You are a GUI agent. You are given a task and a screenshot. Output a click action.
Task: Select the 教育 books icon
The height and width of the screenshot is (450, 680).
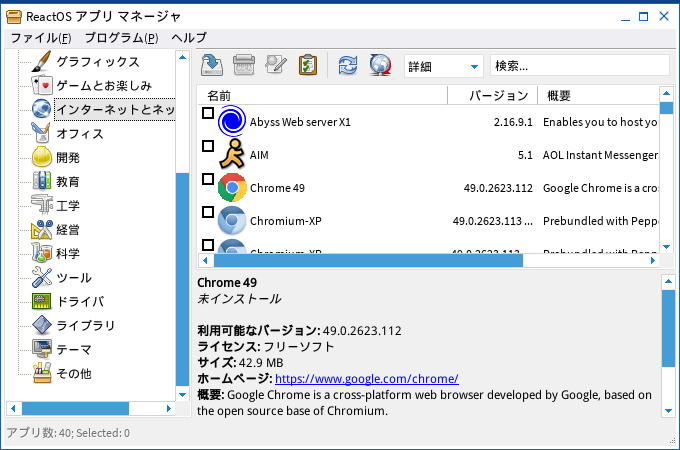pos(42,181)
